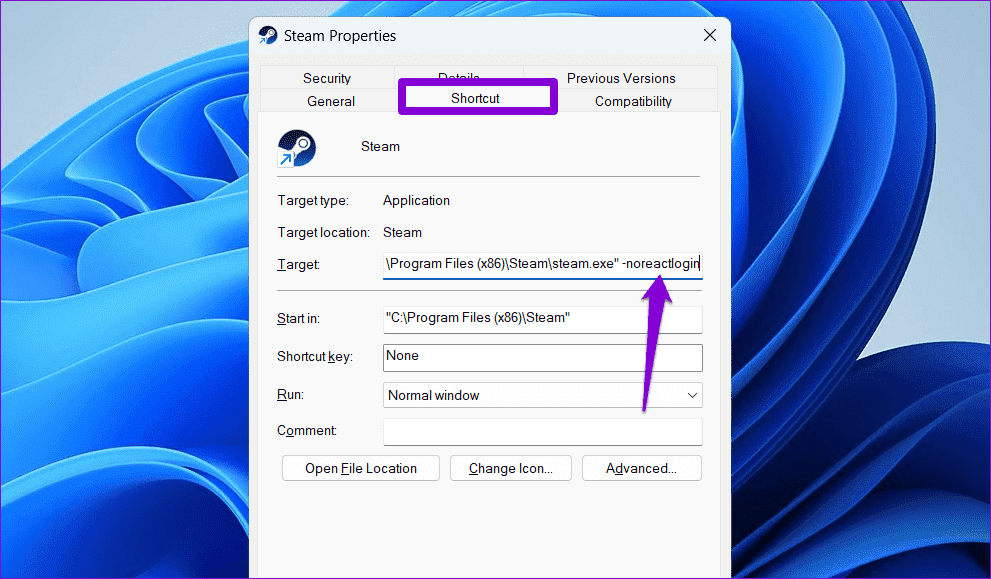The height and width of the screenshot is (579, 991).
Task: Expand the Run dropdown menu
Action: pos(542,395)
